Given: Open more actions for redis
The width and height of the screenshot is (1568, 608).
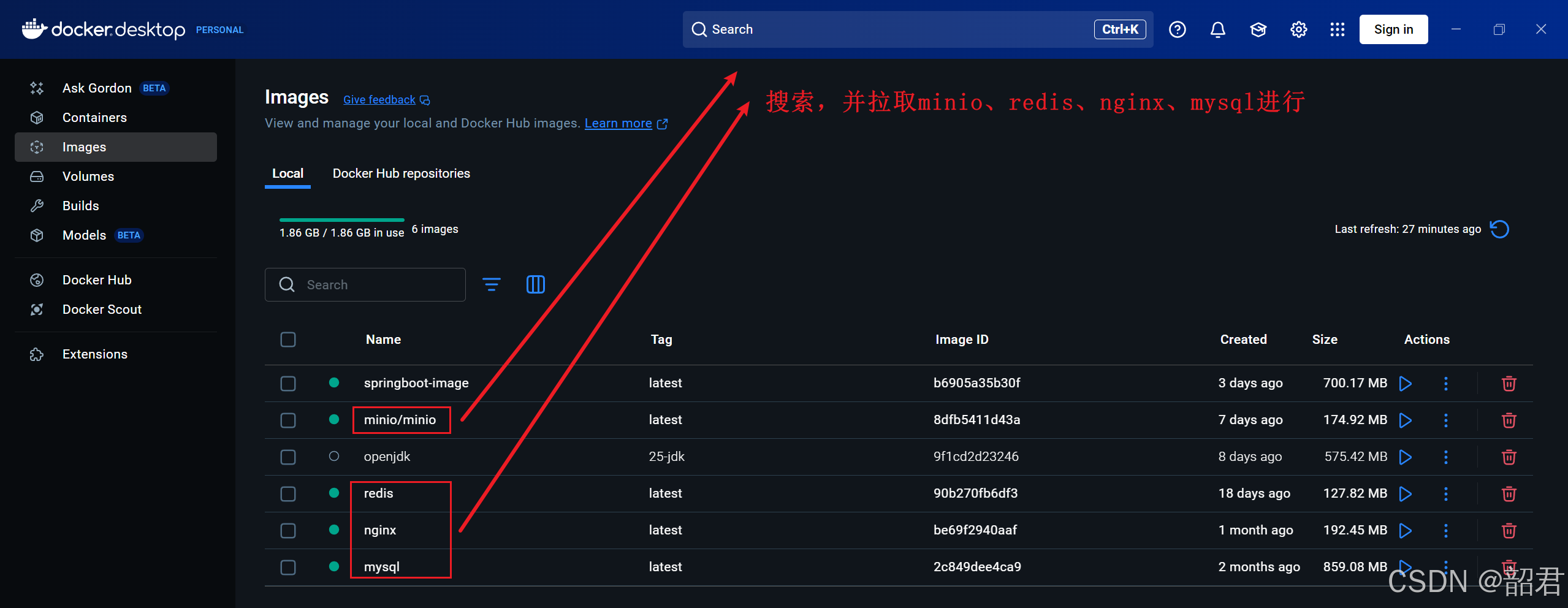Looking at the screenshot, I should tap(1446, 494).
